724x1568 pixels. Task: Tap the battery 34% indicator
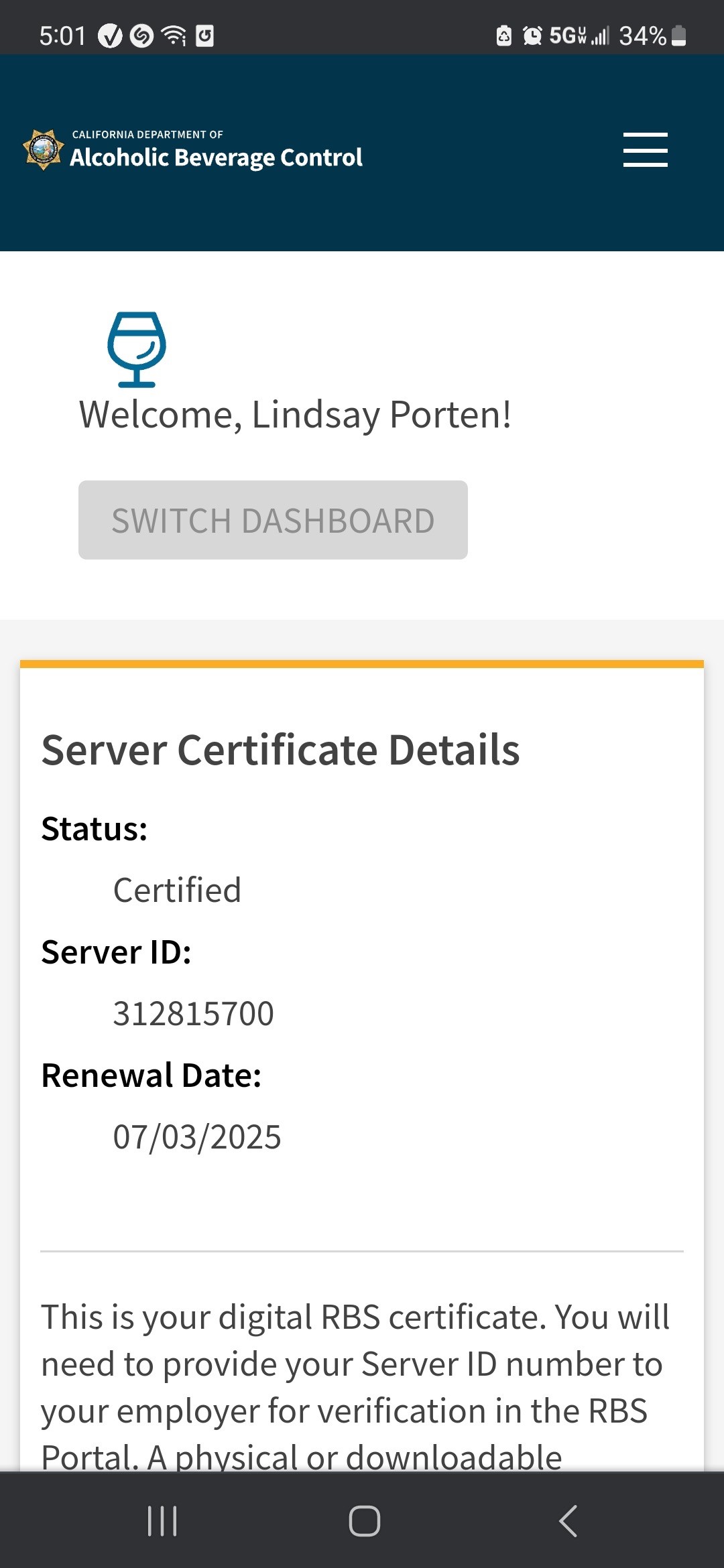coord(652,36)
